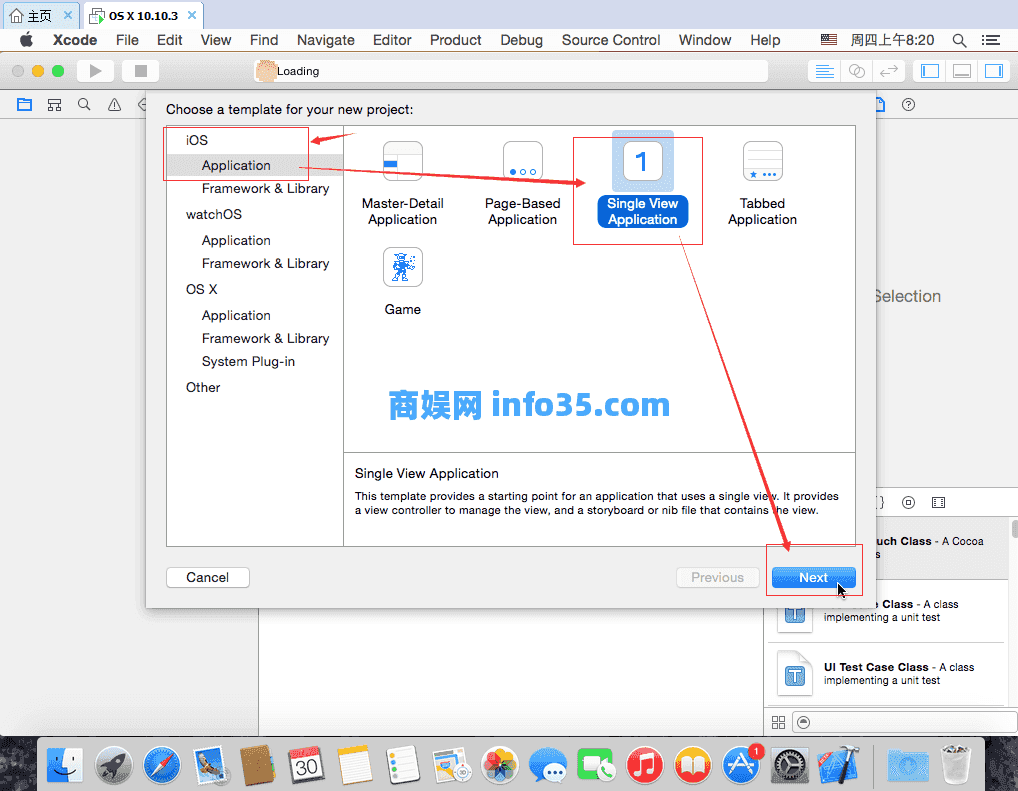
Task: Click the Next button
Action: coord(813,577)
